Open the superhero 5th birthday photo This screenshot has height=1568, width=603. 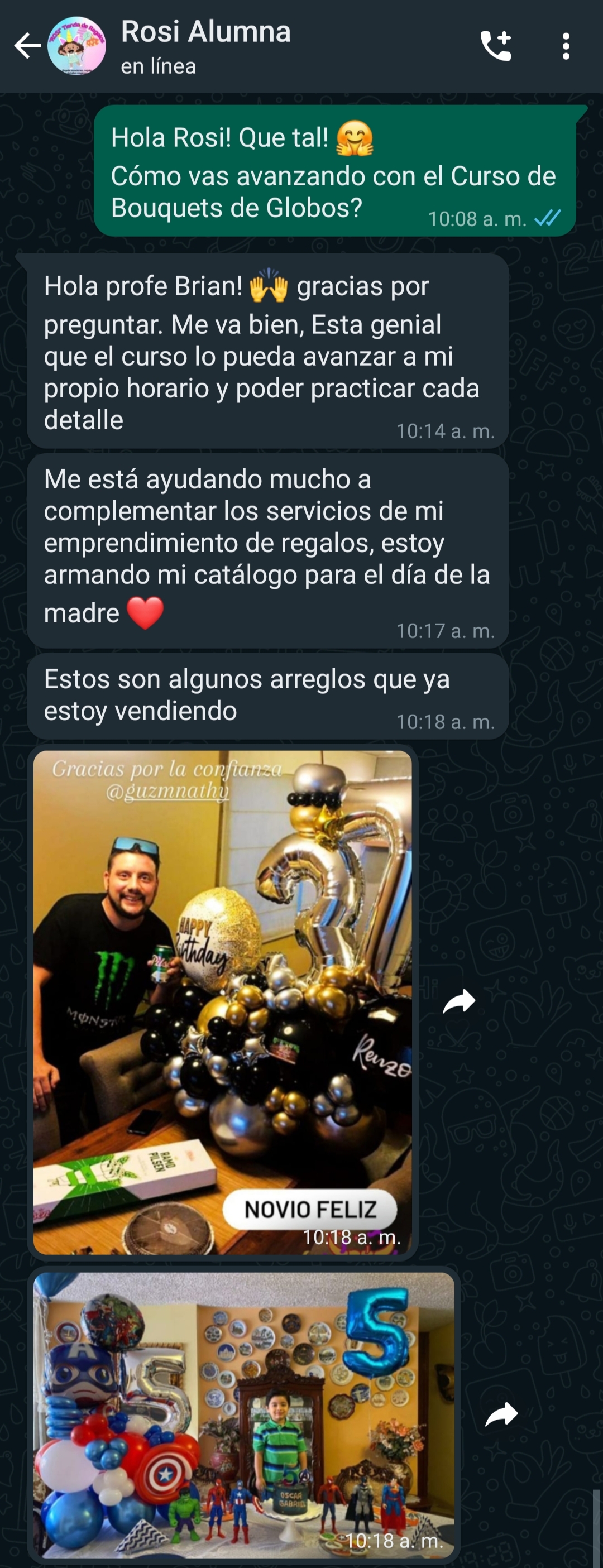tap(243, 1415)
